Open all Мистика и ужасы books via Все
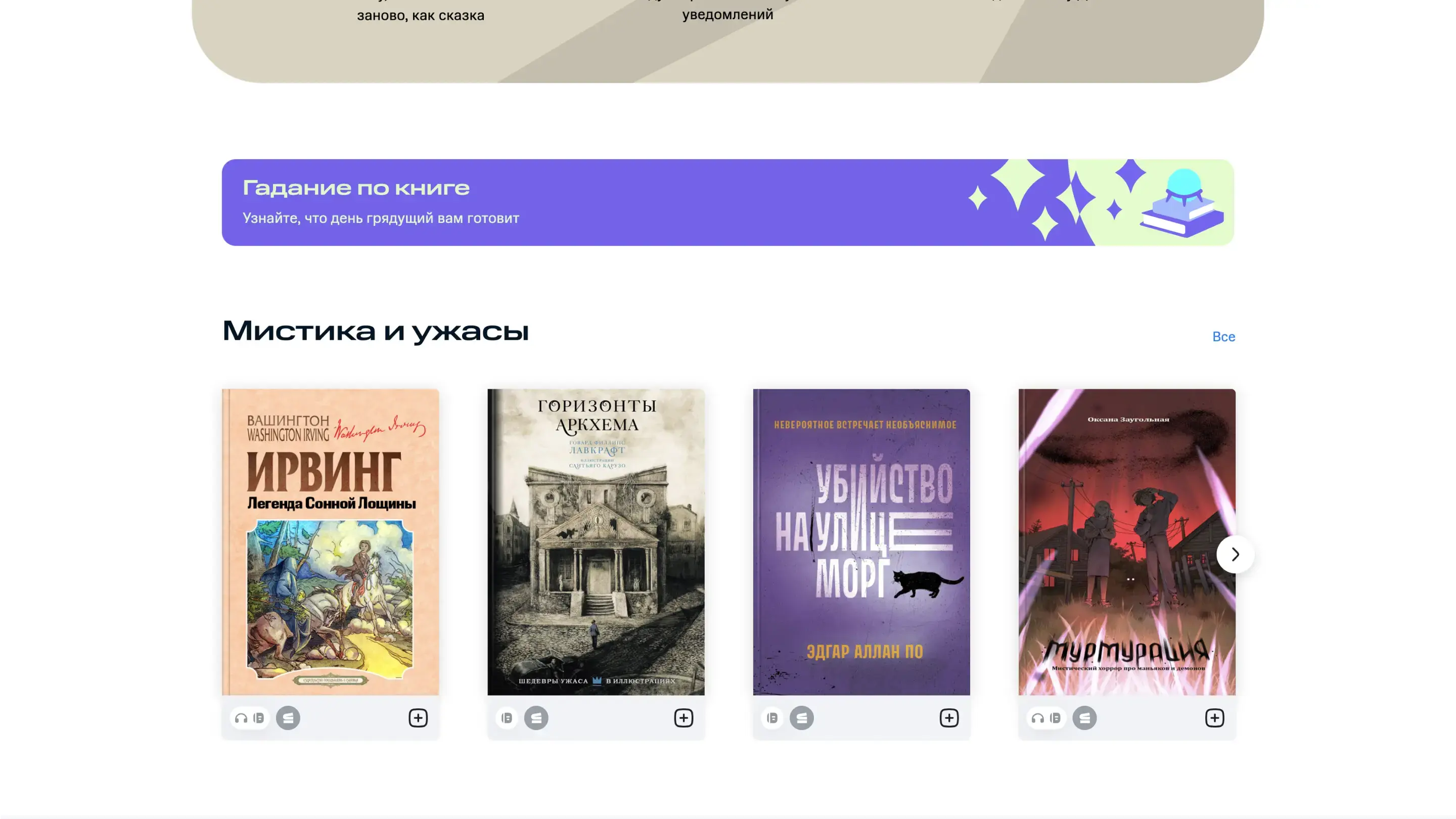This screenshot has height=819, width=1456. coord(1223,336)
